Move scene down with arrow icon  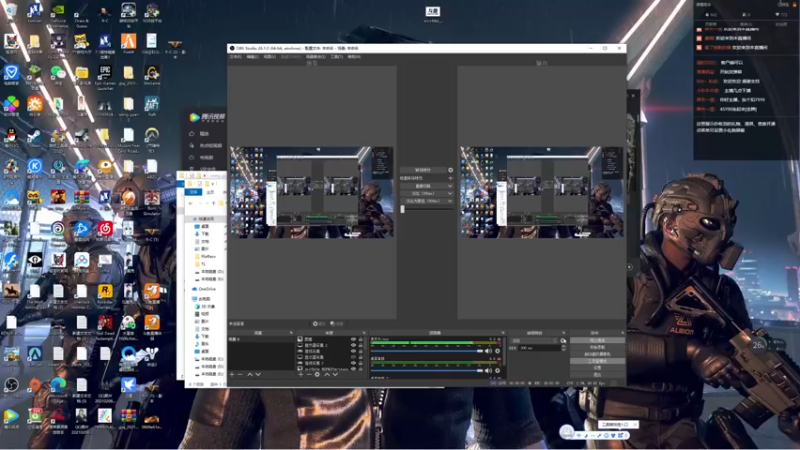258,374
